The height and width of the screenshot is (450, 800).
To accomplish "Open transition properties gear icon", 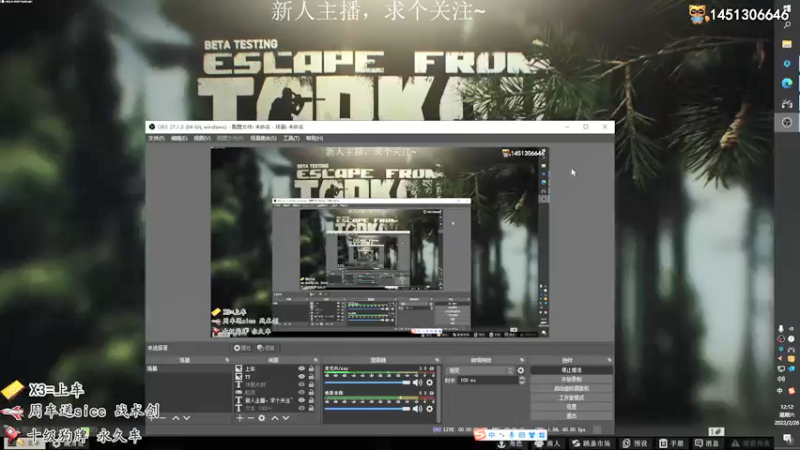I will pyautogui.click(x=521, y=370).
